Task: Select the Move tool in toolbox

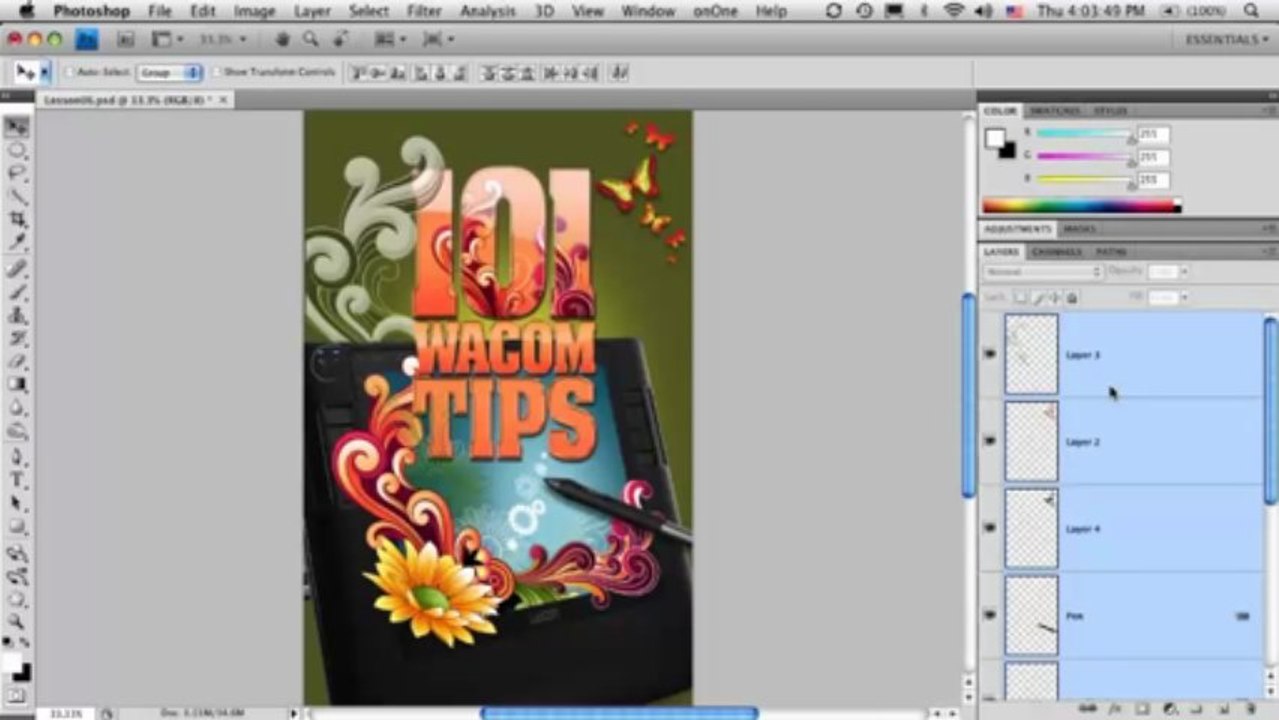Action: (x=17, y=127)
